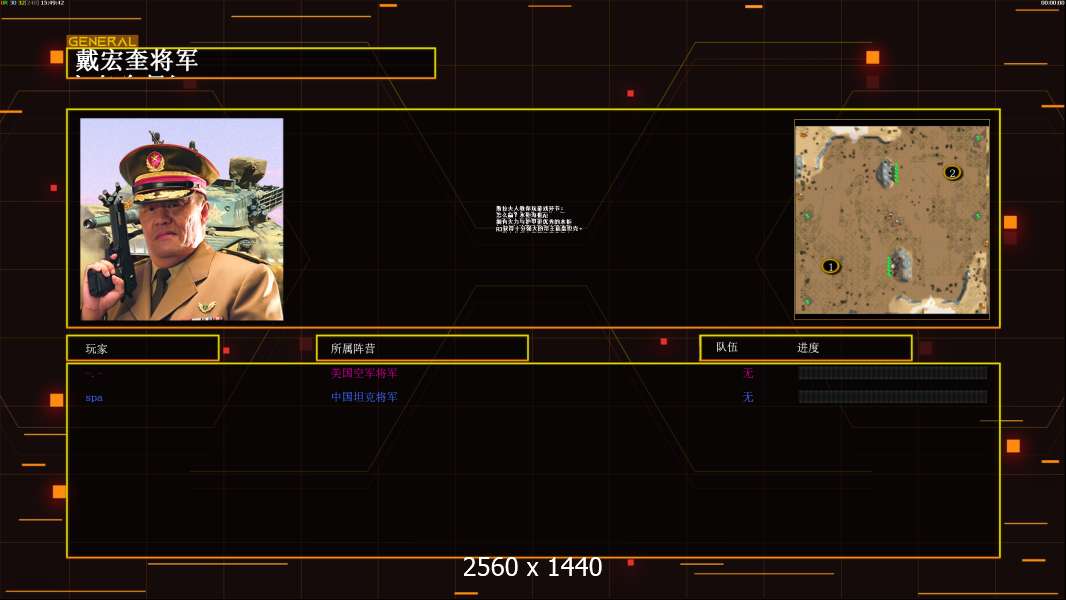
Task: Click the general's portrait with pistol
Action: 182,219
